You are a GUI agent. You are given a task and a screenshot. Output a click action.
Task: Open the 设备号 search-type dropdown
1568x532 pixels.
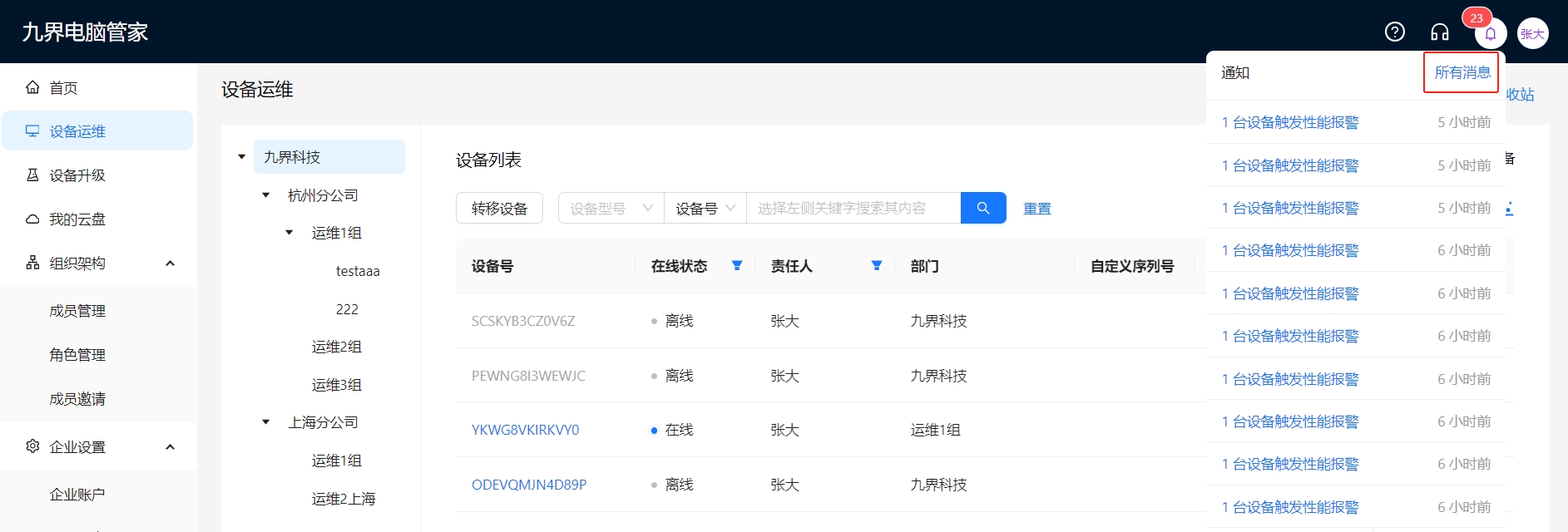click(x=705, y=208)
